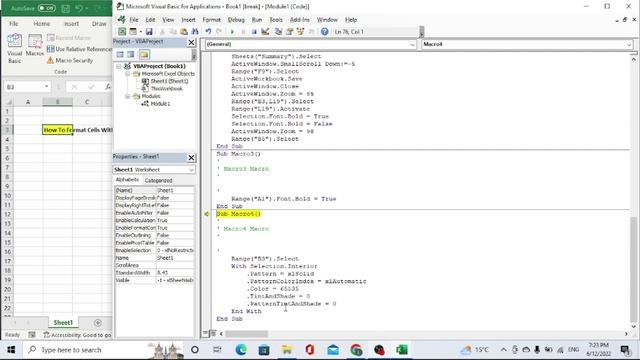Screen dimensions: 640x360
Task: Click the Copy icon in VBA toolbar
Action: pos(173,31)
